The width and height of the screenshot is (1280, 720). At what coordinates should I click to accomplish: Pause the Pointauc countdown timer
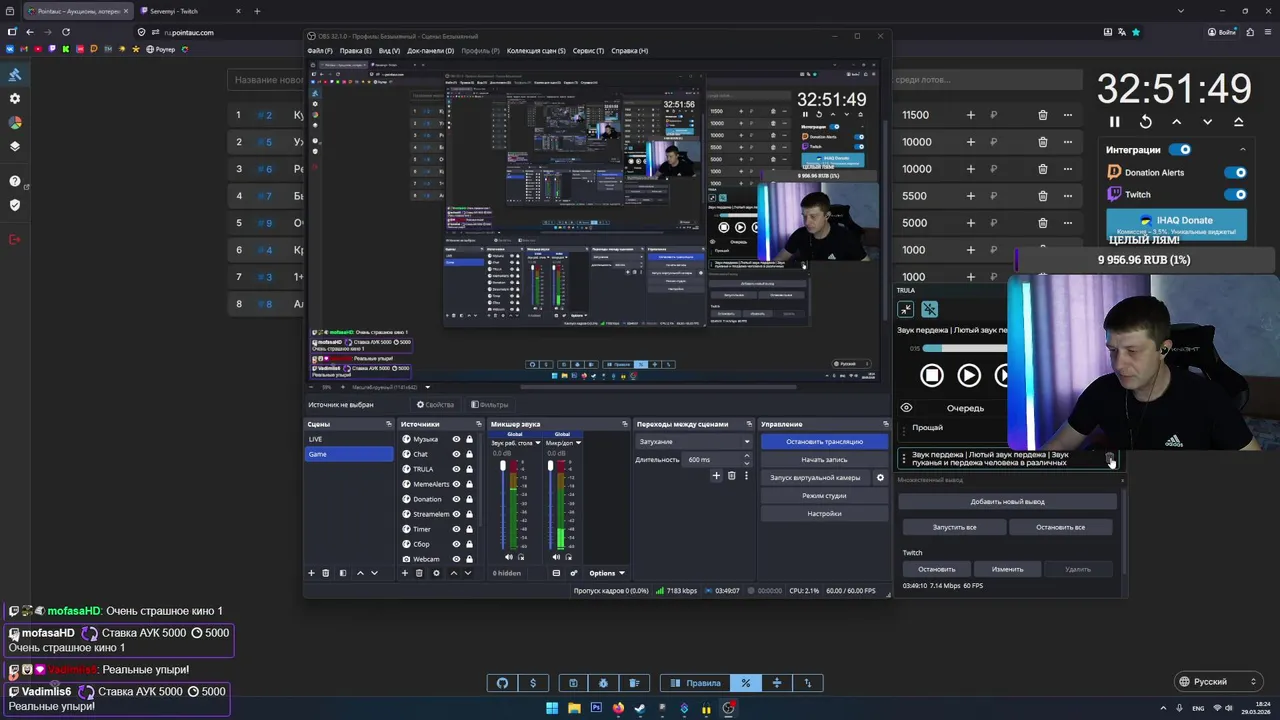[x=1114, y=122]
